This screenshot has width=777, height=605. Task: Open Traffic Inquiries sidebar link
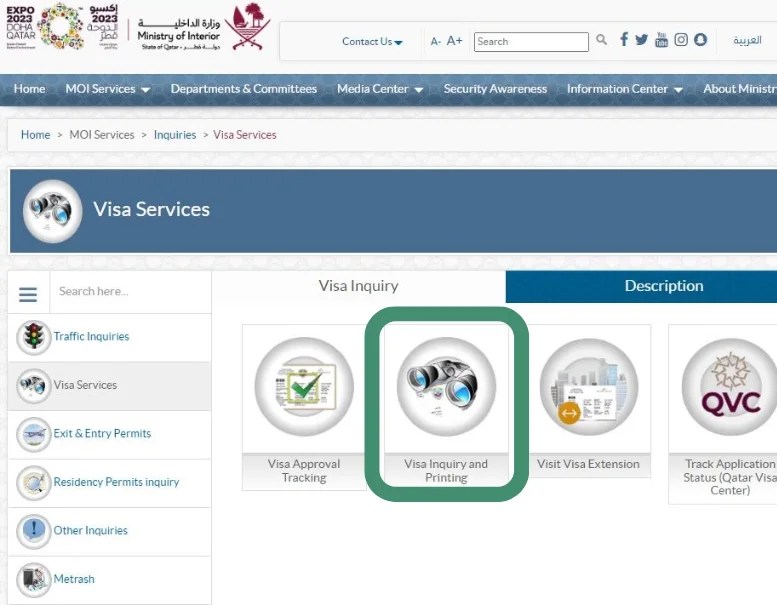91,336
